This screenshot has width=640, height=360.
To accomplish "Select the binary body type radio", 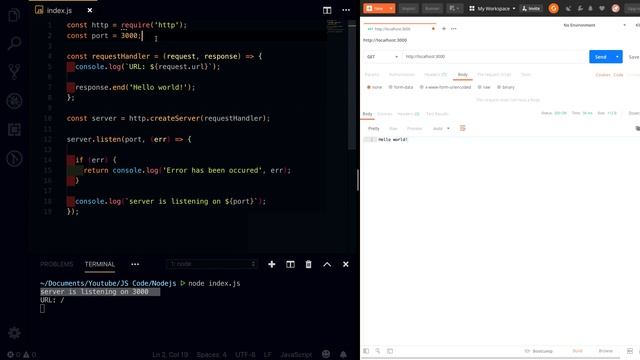I will click(499, 87).
